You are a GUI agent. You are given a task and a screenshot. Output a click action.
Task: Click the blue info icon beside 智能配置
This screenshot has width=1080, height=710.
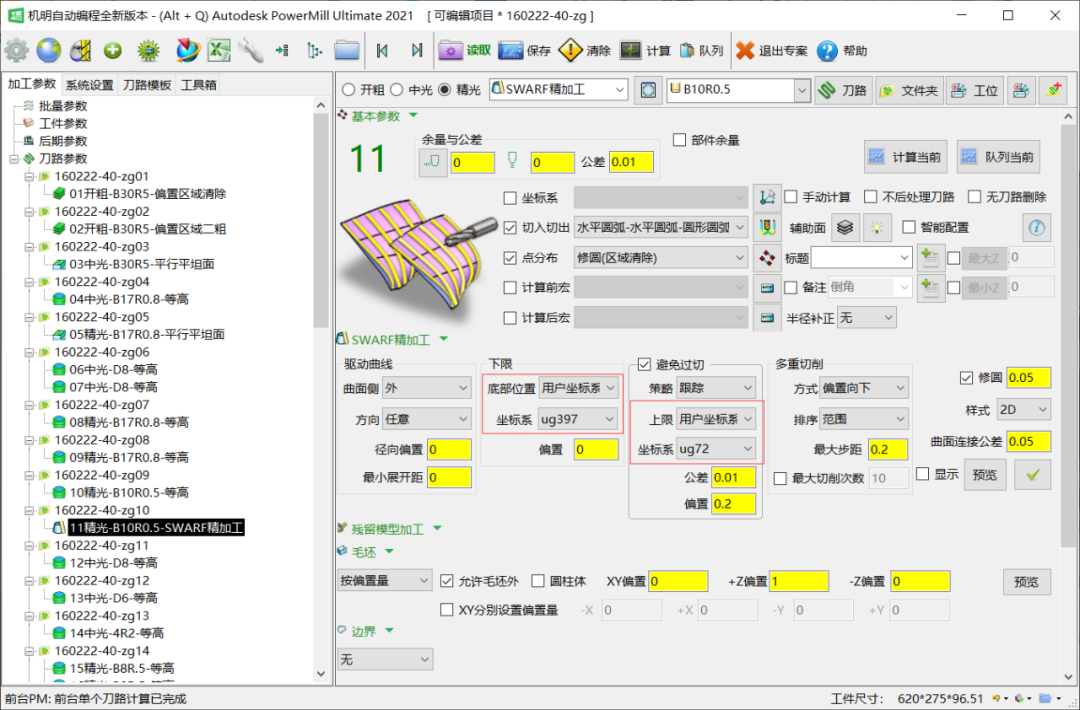1037,227
